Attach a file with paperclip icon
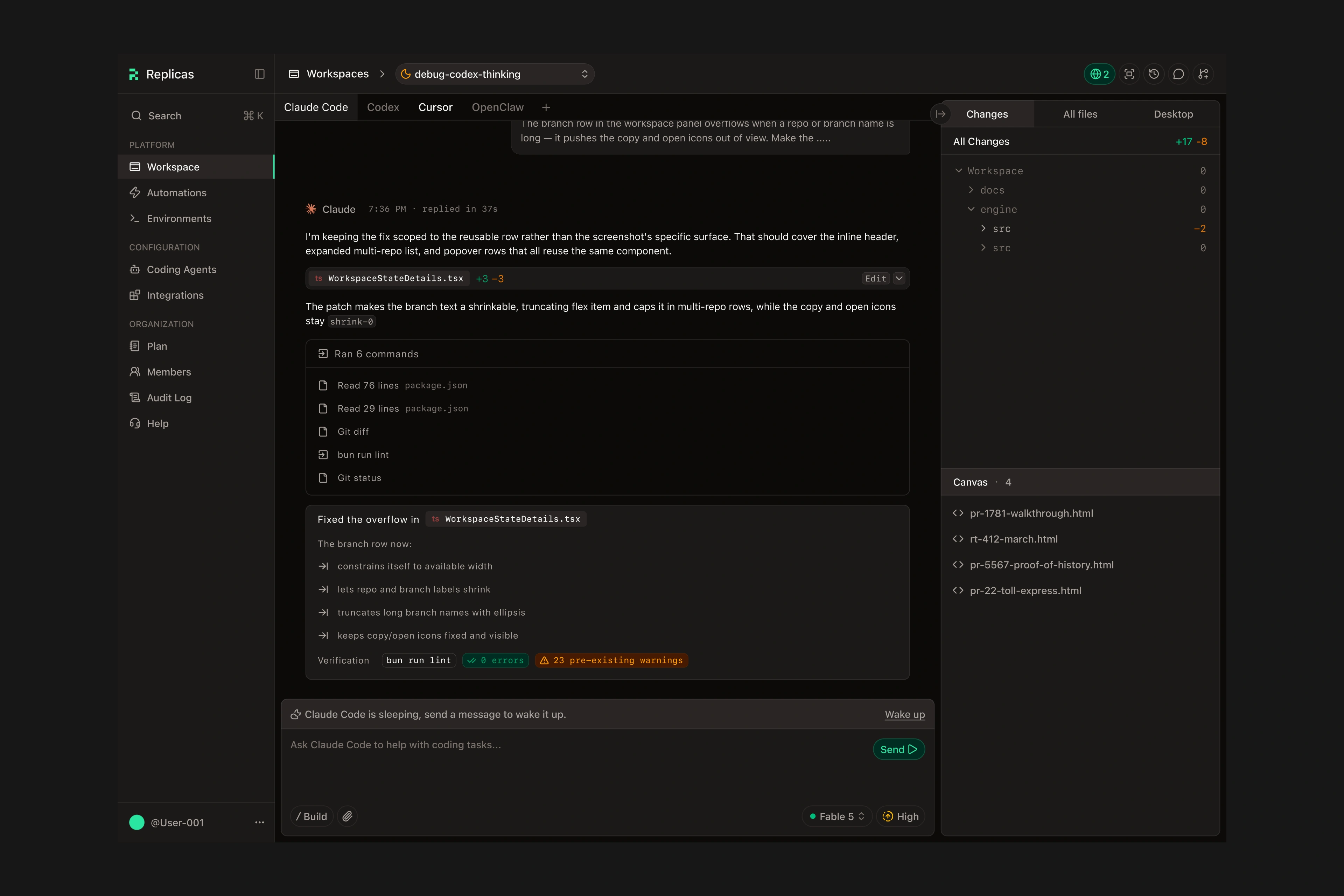Viewport: 1344px width, 896px height. (x=348, y=816)
